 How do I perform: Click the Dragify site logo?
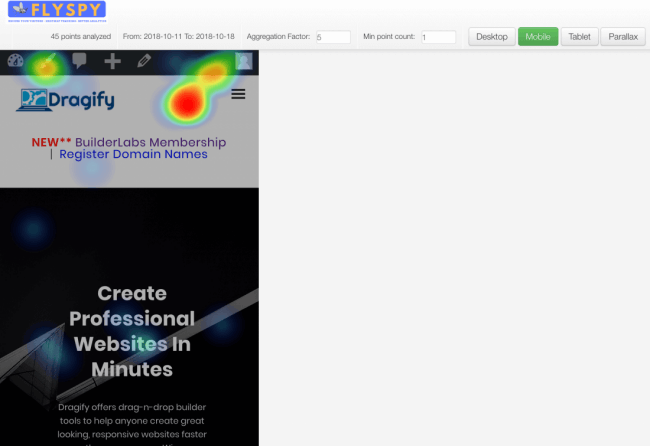pyautogui.click(x=66, y=99)
